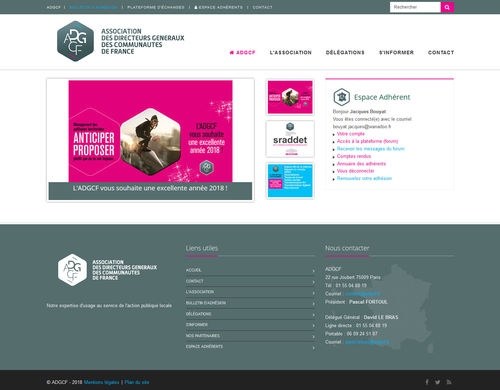Focus the Rechercher search field
Screen dimensions: 500x390
click(x=415, y=7)
